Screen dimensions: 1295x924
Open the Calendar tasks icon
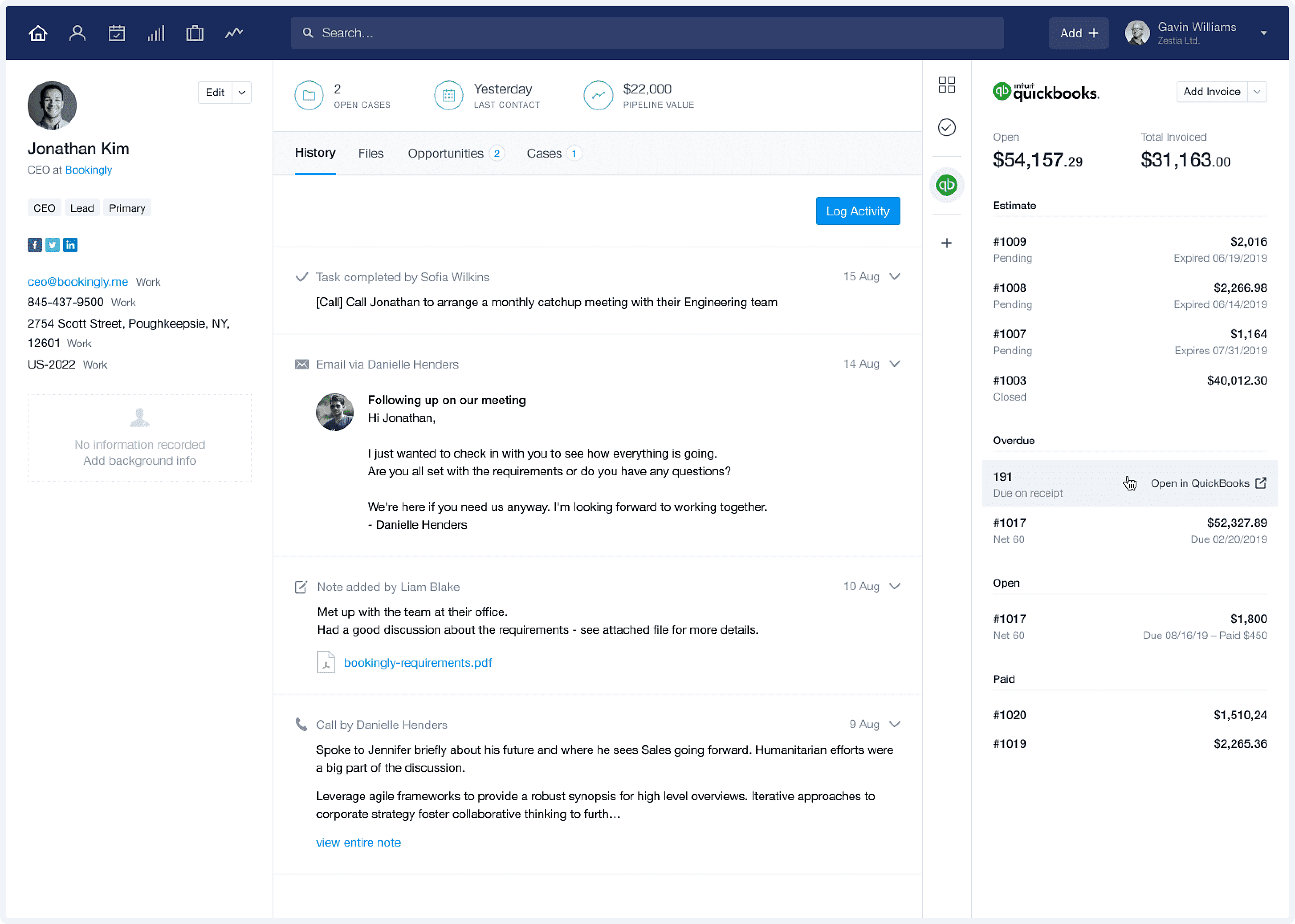click(117, 33)
